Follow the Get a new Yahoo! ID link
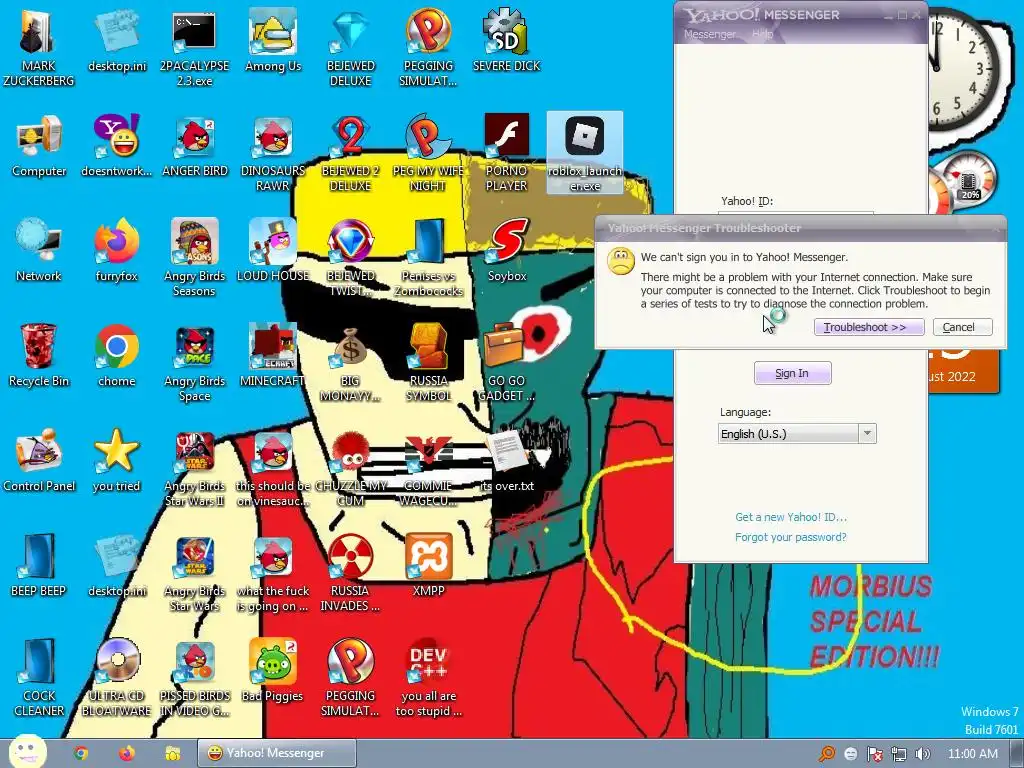Image resolution: width=1024 pixels, height=768 pixels. pyautogui.click(x=791, y=517)
